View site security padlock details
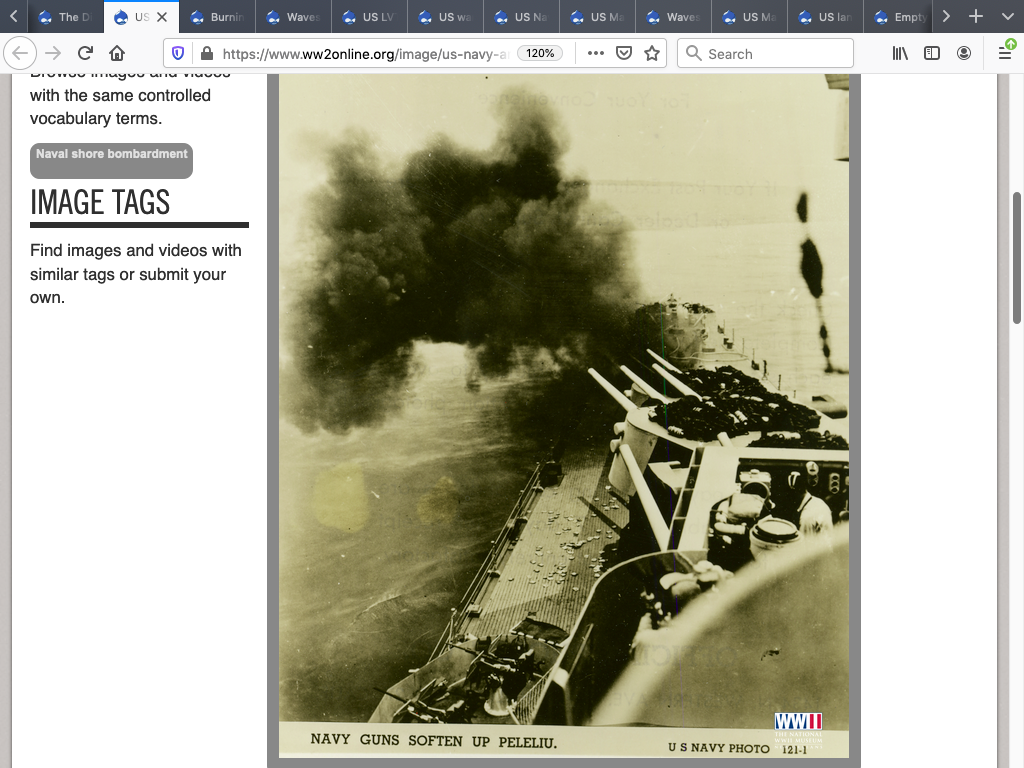 point(206,54)
